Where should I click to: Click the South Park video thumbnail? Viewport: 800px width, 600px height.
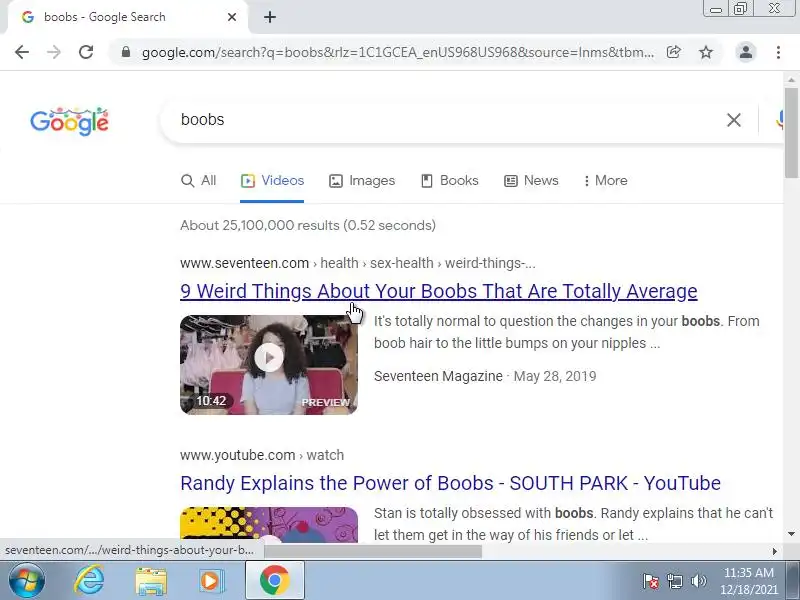click(x=269, y=523)
